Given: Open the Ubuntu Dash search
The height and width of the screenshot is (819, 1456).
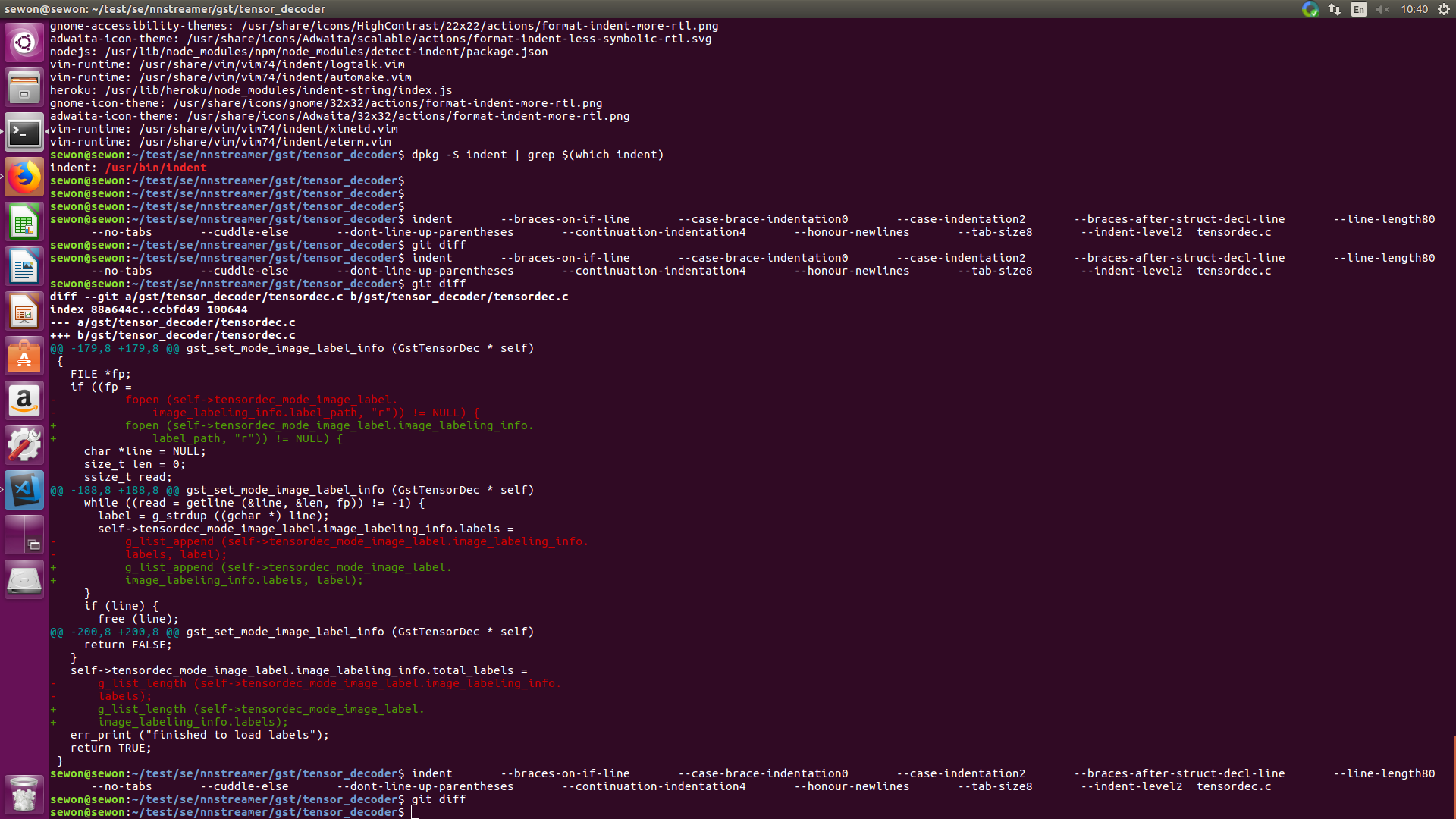Looking at the screenshot, I should [24, 42].
